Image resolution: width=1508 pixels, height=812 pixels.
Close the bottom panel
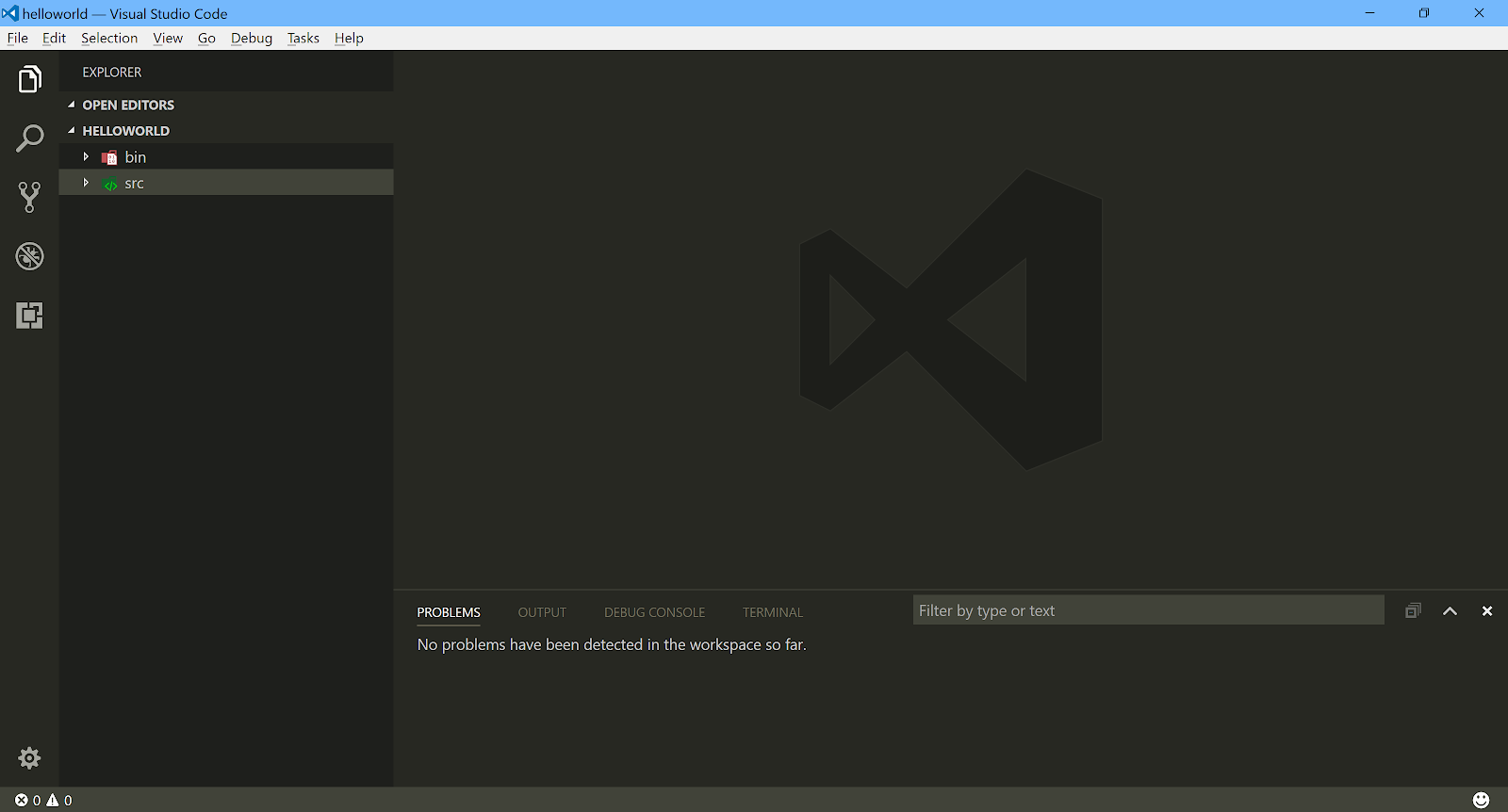coord(1487,611)
